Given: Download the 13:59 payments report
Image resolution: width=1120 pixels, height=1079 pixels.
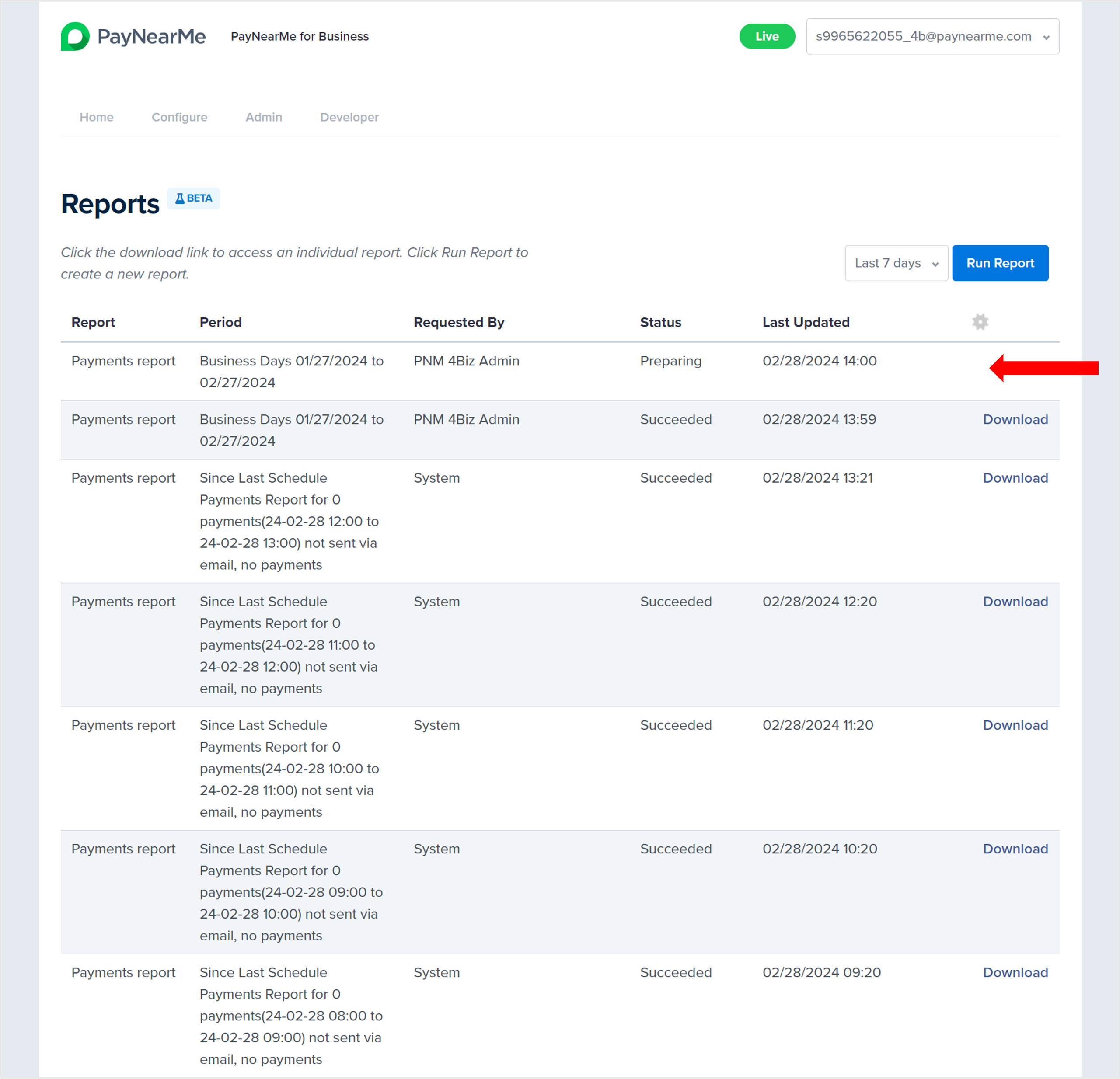Looking at the screenshot, I should pos(1015,420).
